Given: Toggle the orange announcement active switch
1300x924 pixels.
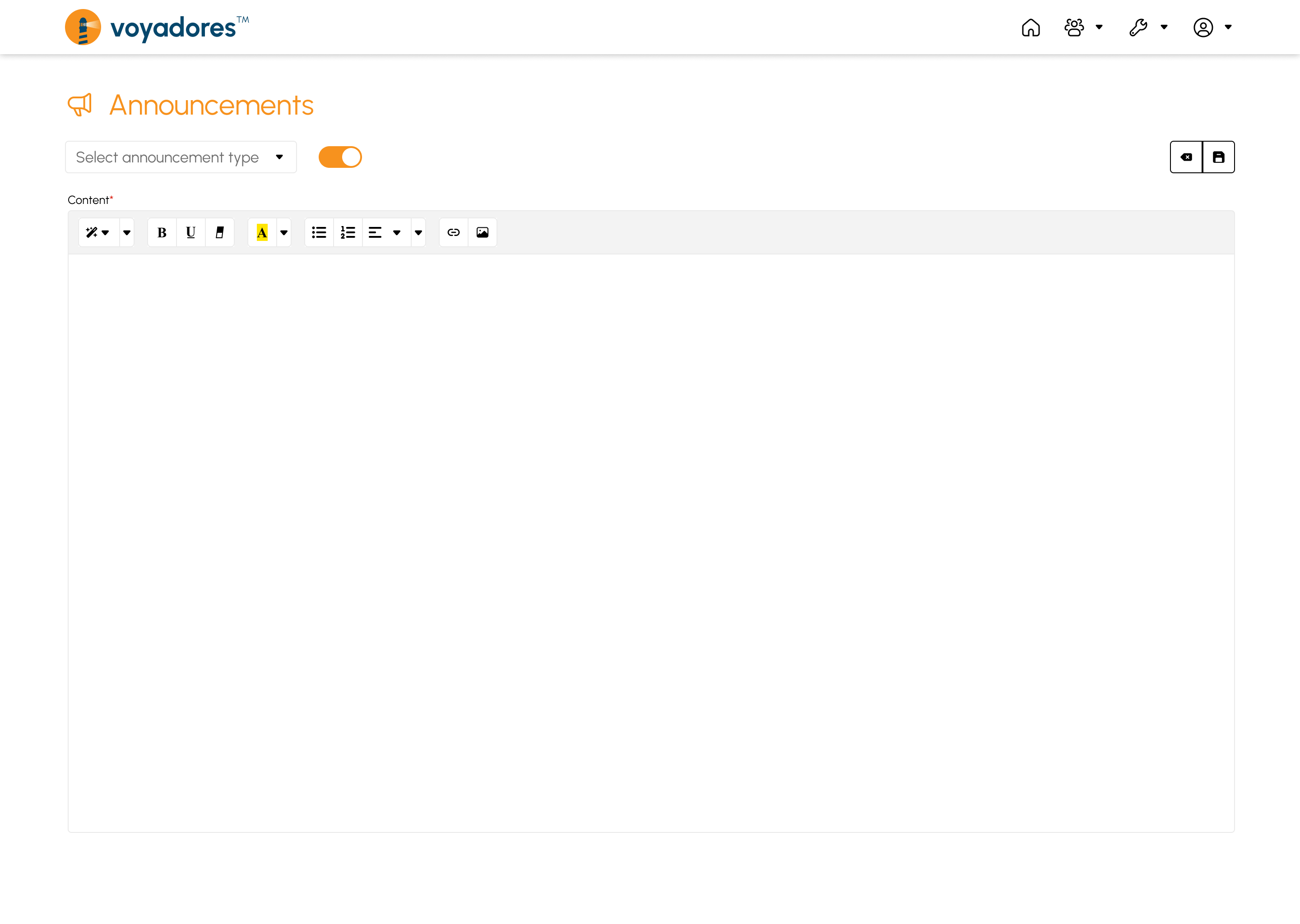Looking at the screenshot, I should [340, 157].
